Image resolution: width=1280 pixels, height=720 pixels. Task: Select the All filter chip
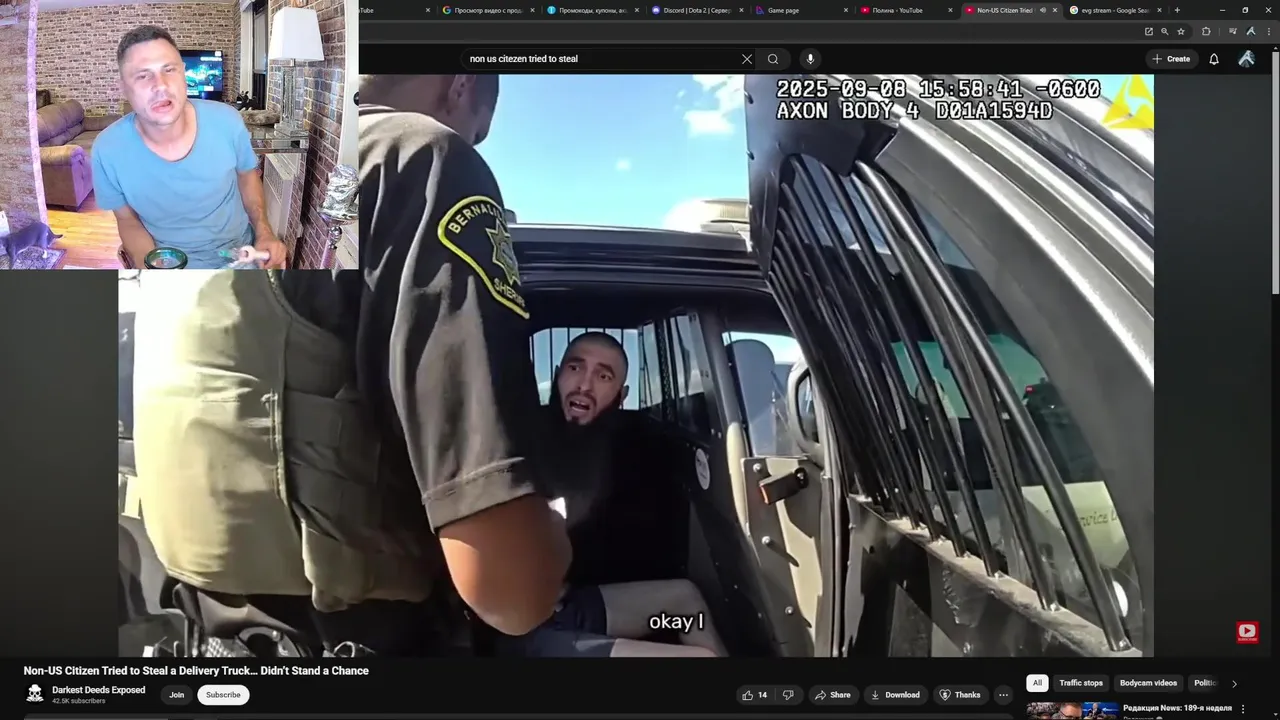(x=1037, y=683)
